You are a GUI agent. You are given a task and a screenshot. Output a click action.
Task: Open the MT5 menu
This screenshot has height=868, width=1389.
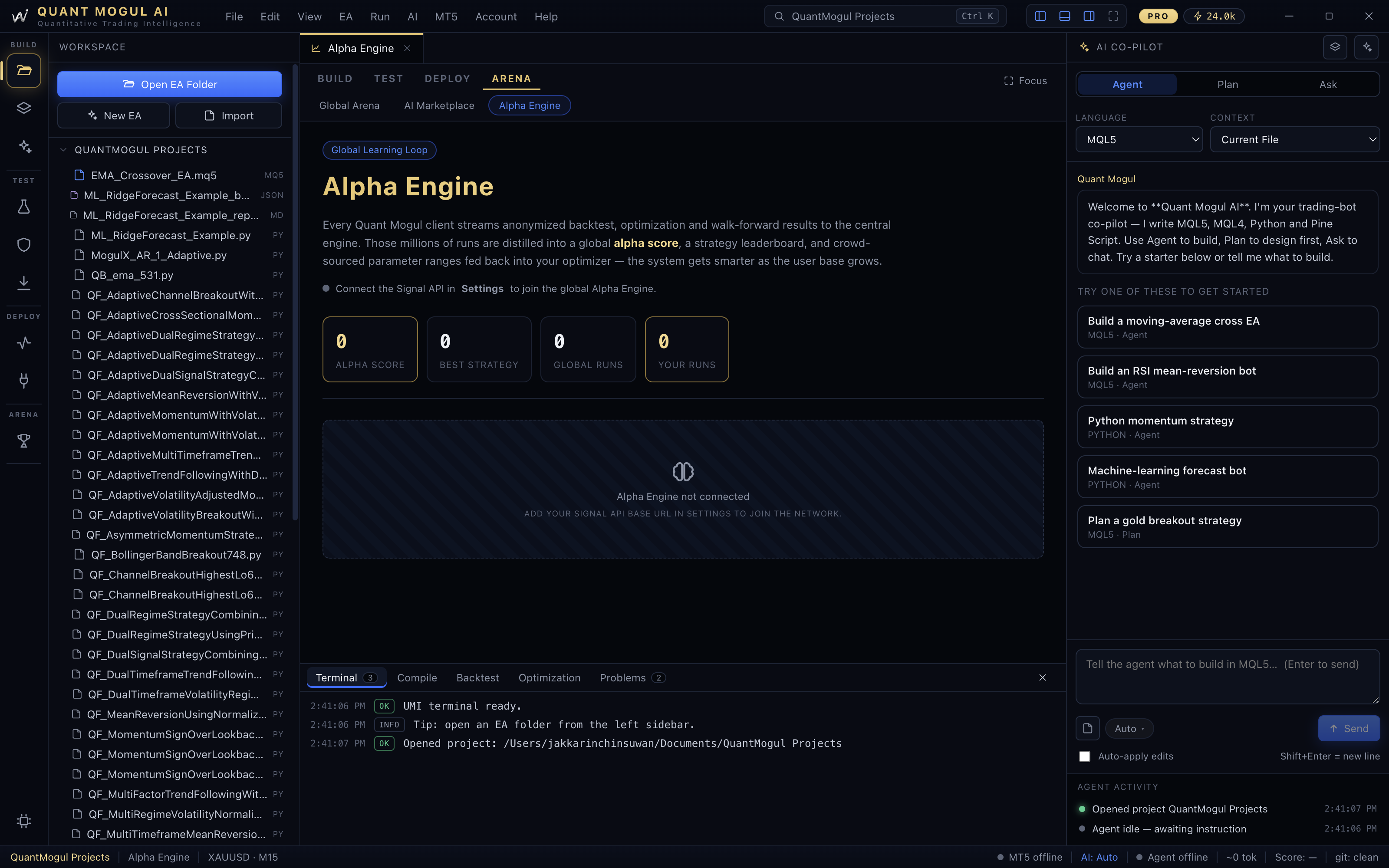pyautogui.click(x=446, y=16)
